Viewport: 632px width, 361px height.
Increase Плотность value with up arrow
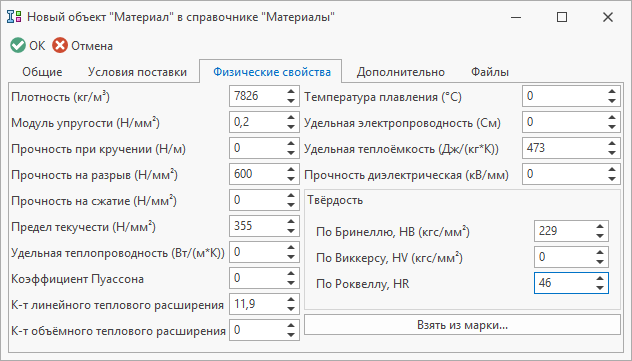291,92
